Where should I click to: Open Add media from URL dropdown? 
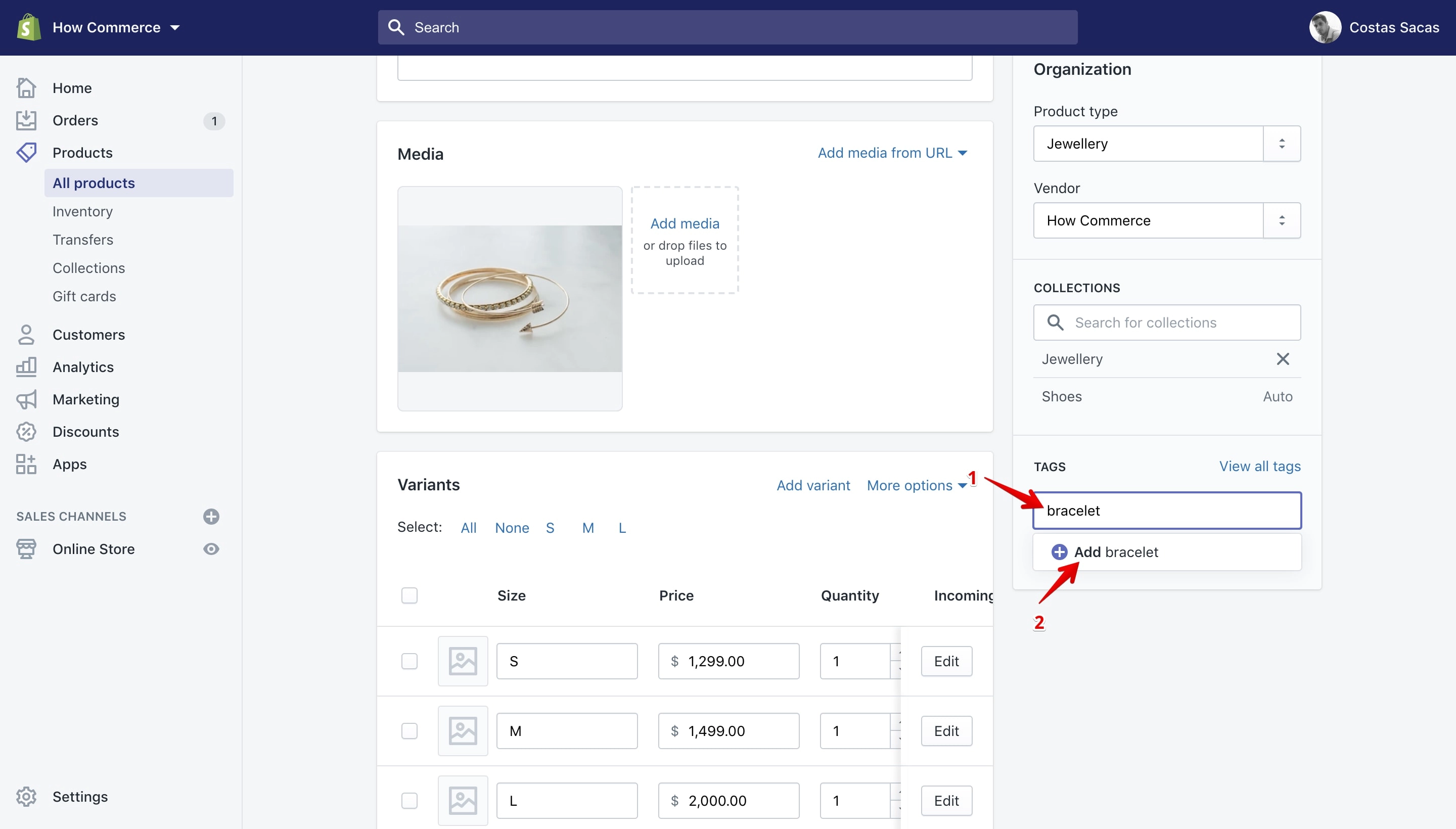pyautogui.click(x=892, y=153)
